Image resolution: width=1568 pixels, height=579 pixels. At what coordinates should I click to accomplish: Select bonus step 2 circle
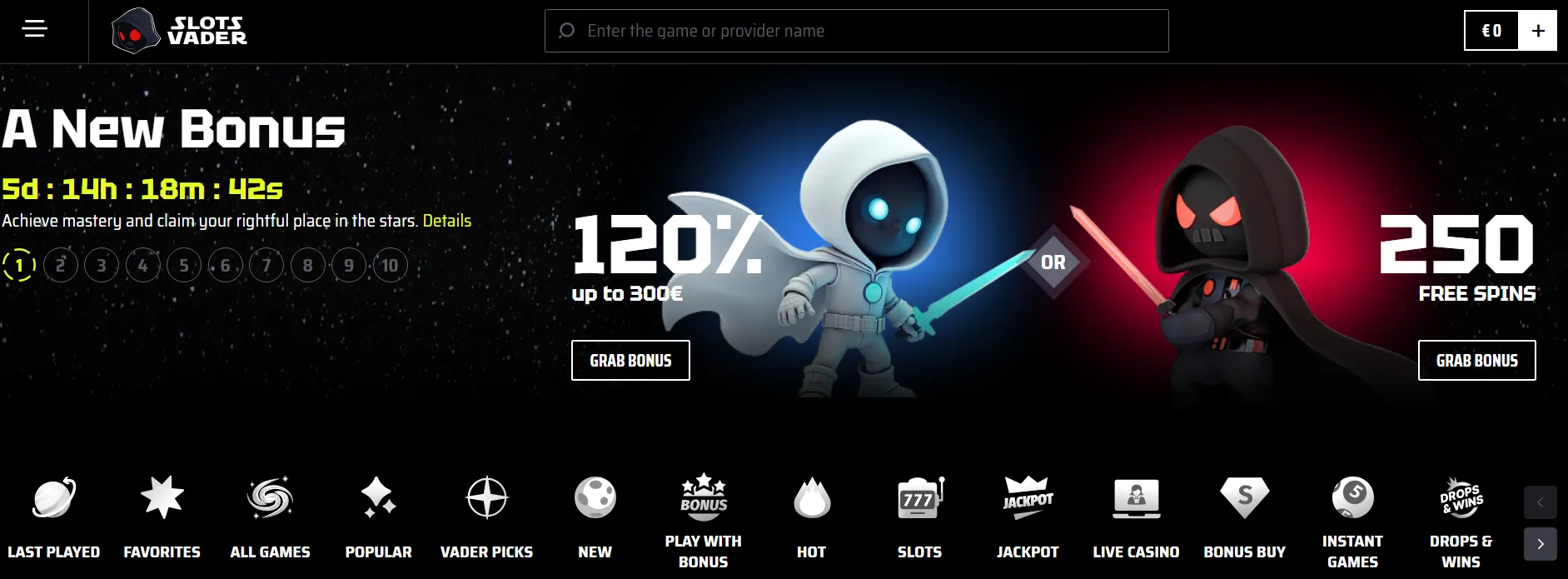[x=60, y=266]
